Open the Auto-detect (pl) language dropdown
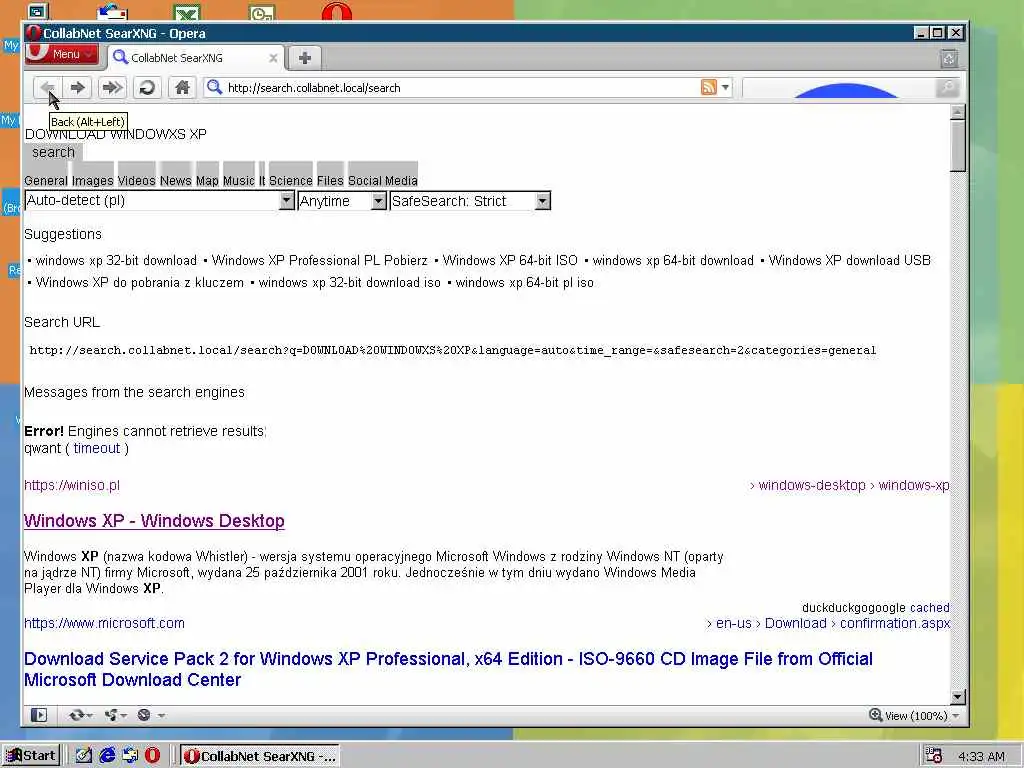The image size is (1024, 768). coord(159,200)
